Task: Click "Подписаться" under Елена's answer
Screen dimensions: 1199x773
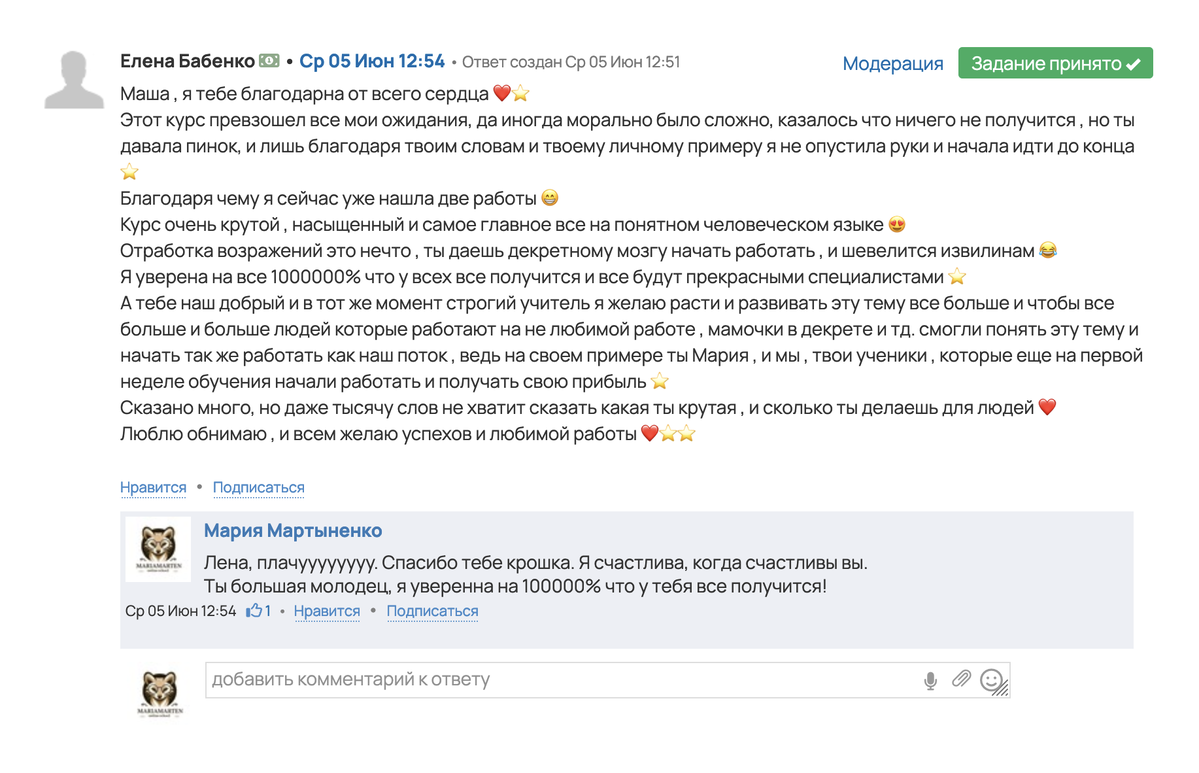Action: point(258,488)
